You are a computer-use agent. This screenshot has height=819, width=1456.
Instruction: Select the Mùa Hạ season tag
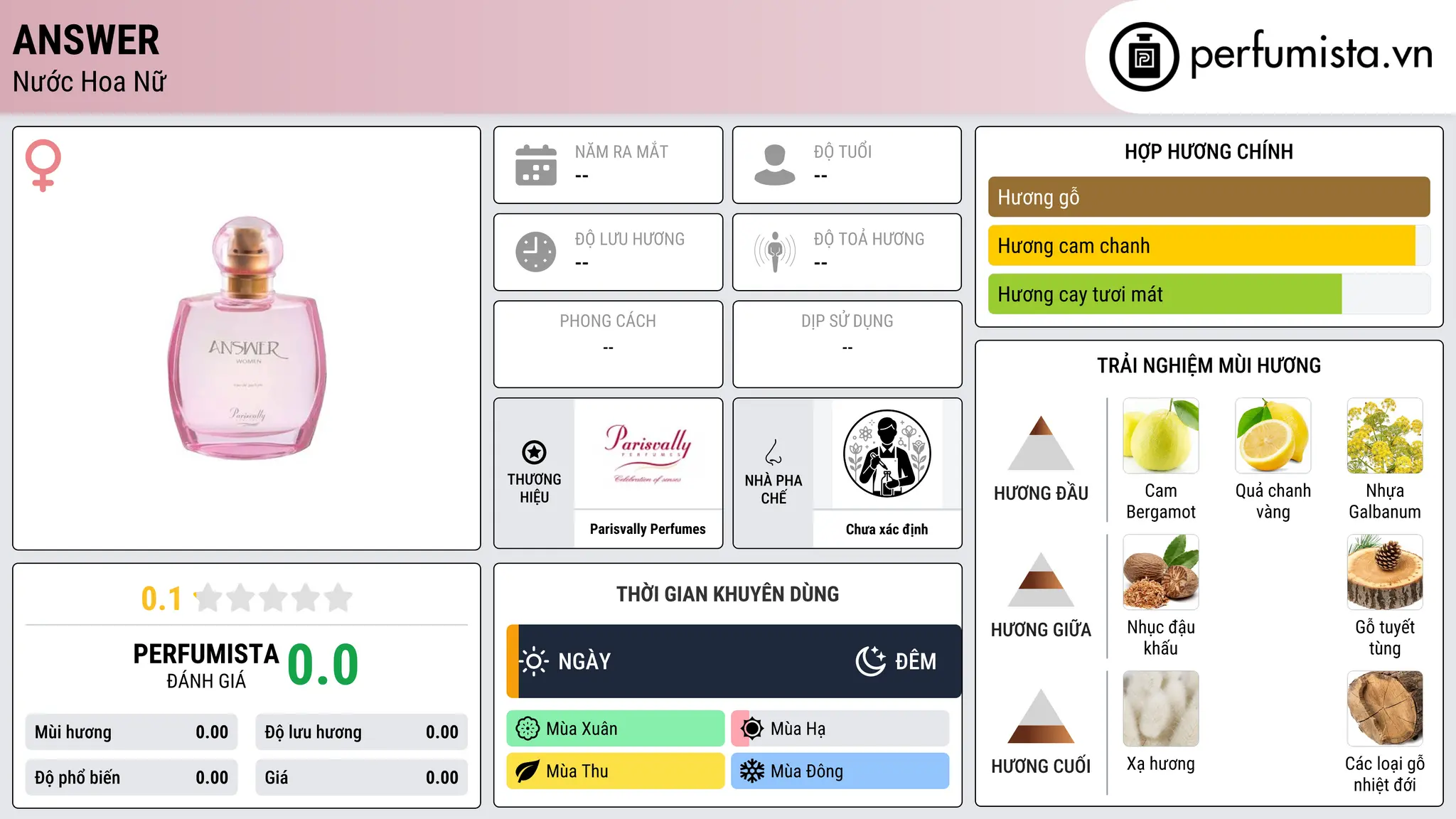[840, 729]
